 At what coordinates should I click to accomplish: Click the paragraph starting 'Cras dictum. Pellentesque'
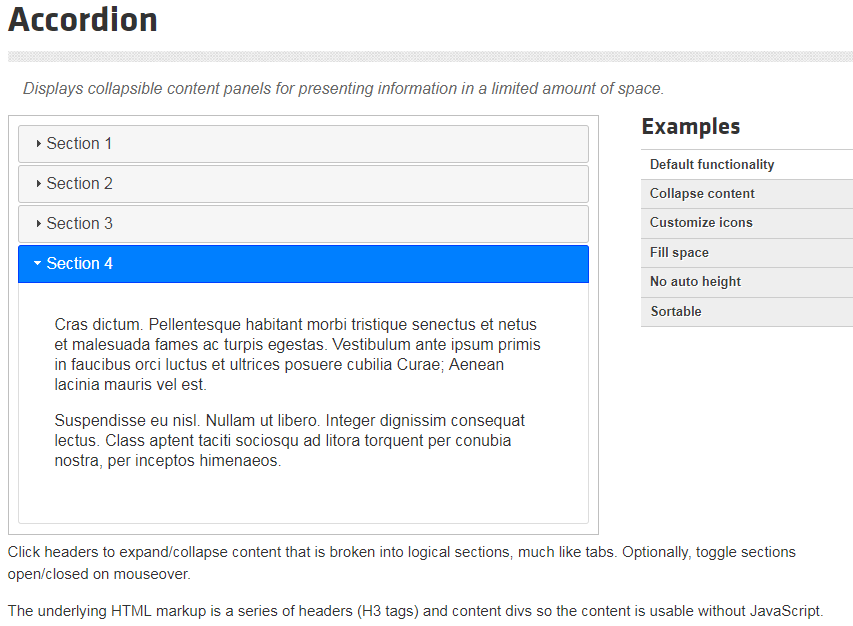[298, 355]
